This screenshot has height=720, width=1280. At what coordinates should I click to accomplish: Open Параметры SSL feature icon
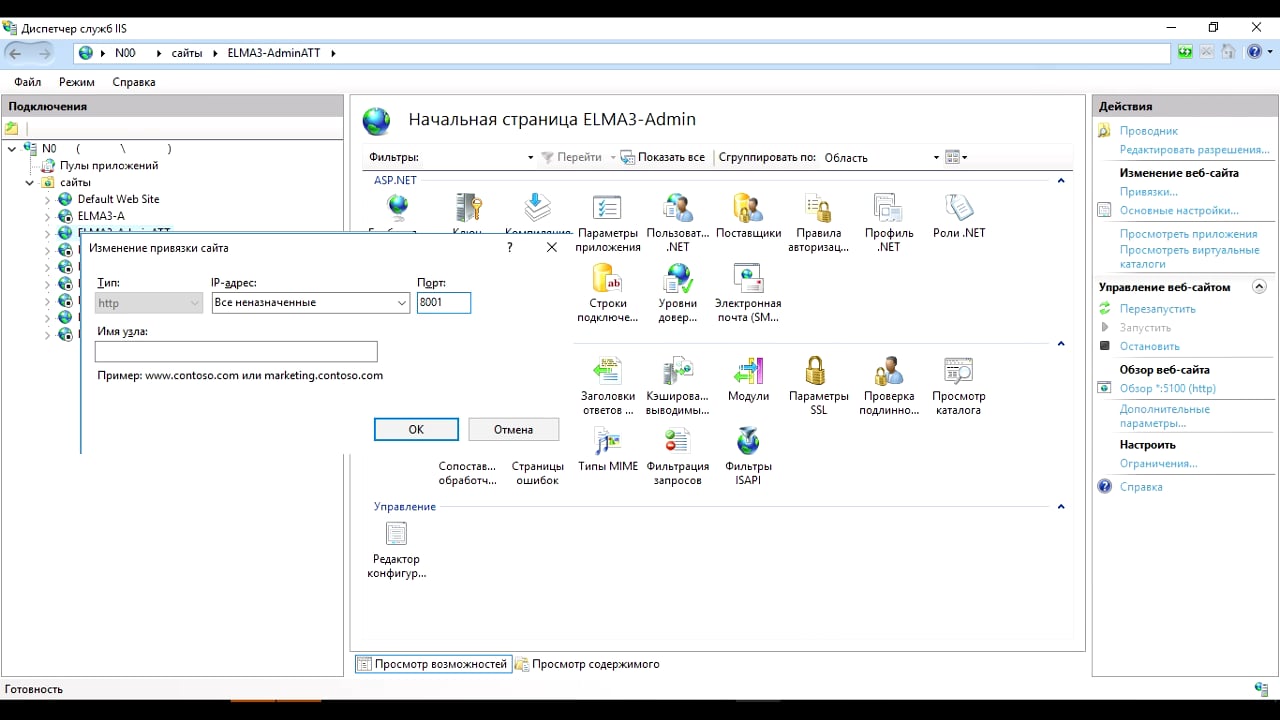point(818,386)
